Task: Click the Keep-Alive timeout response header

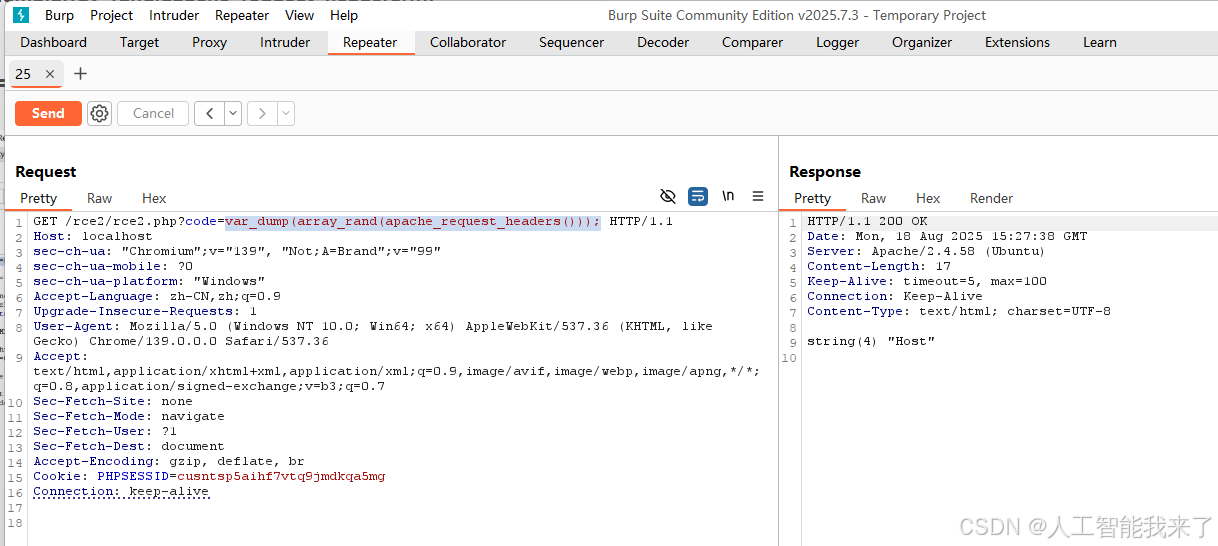Action: click(927, 281)
